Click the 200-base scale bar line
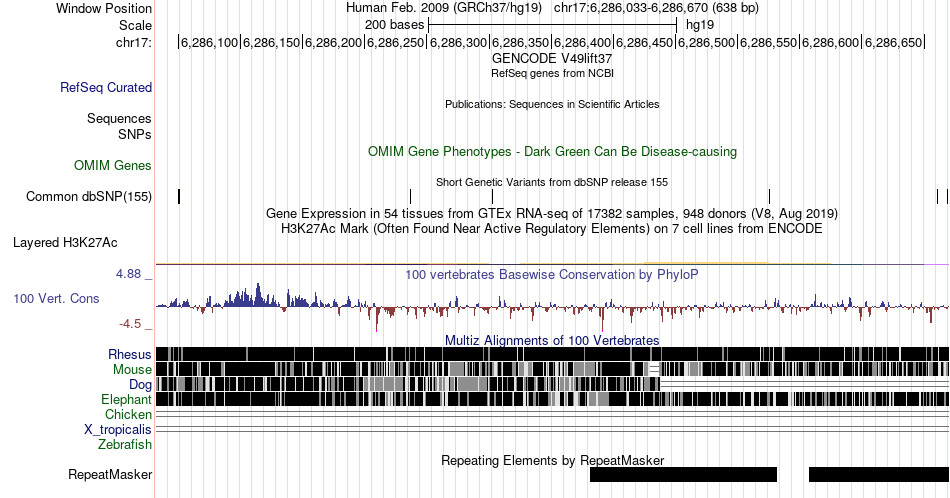 tap(552, 25)
